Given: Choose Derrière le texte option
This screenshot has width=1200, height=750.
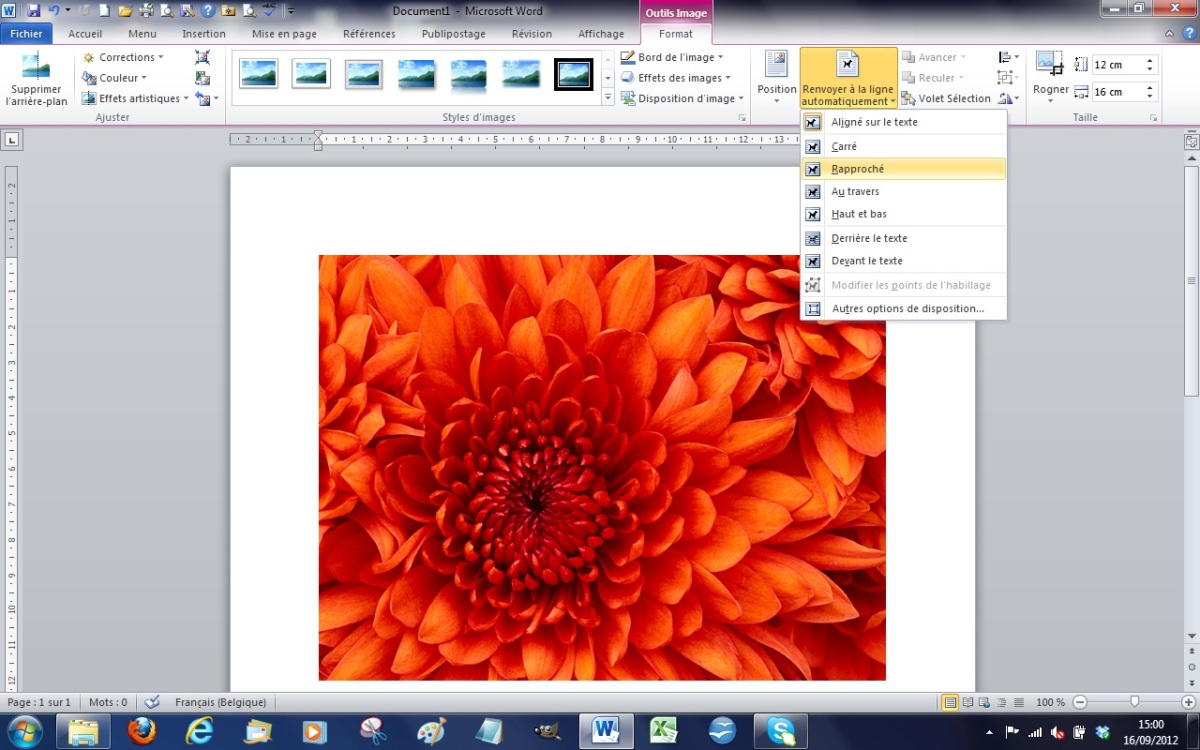Looking at the screenshot, I should 904,238.
